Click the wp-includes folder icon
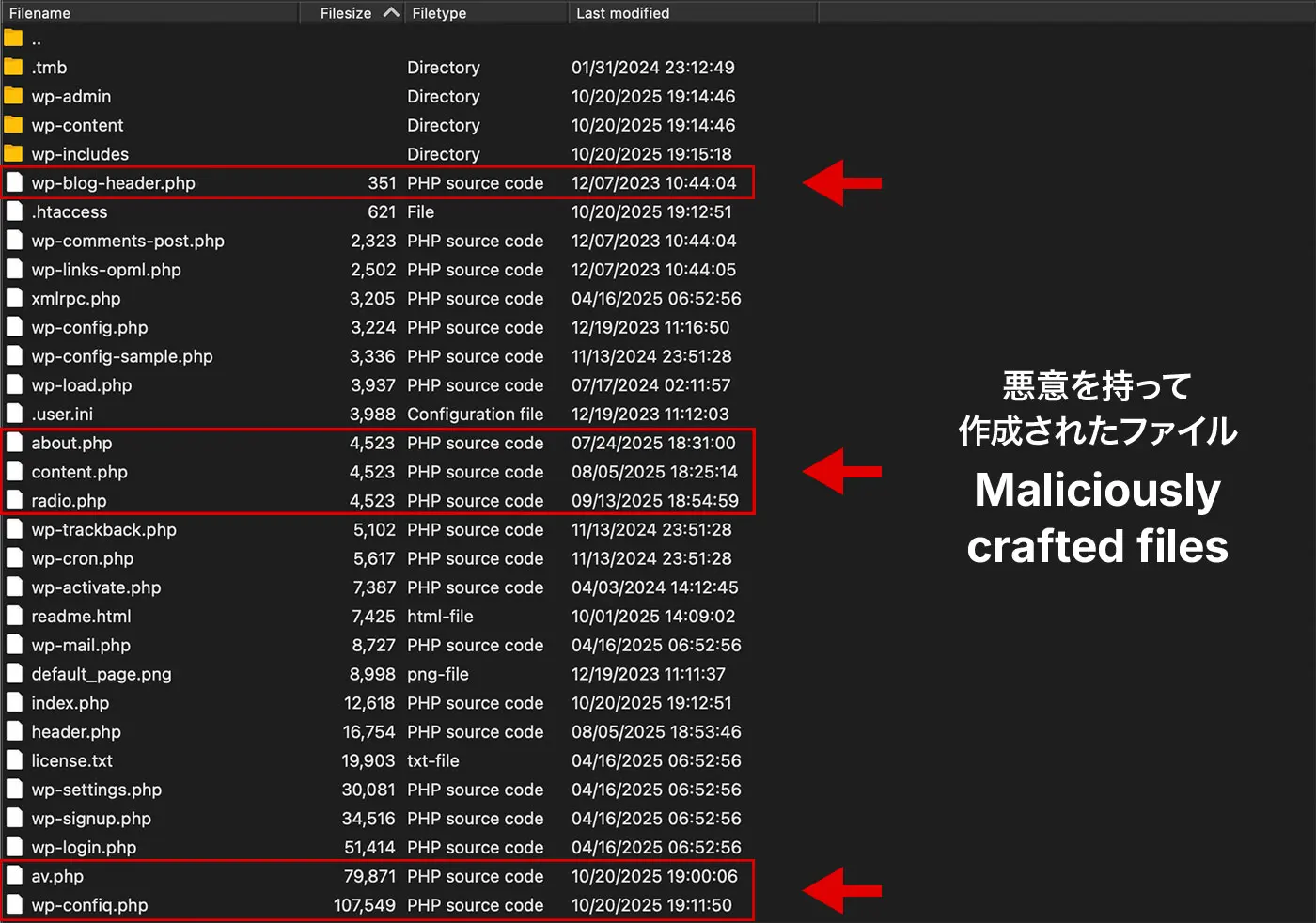This screenshot has width=1316, height=923. [13, 153]
